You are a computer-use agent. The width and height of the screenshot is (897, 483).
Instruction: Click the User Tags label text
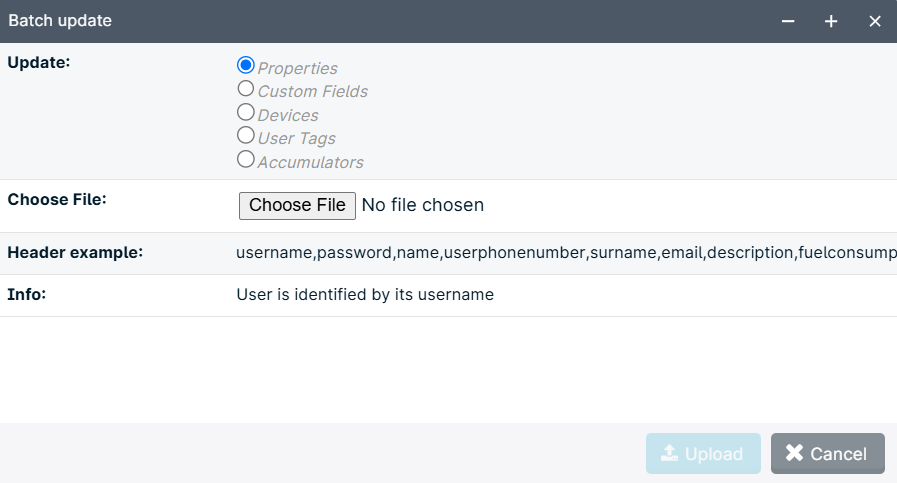(x=296, y=138)
